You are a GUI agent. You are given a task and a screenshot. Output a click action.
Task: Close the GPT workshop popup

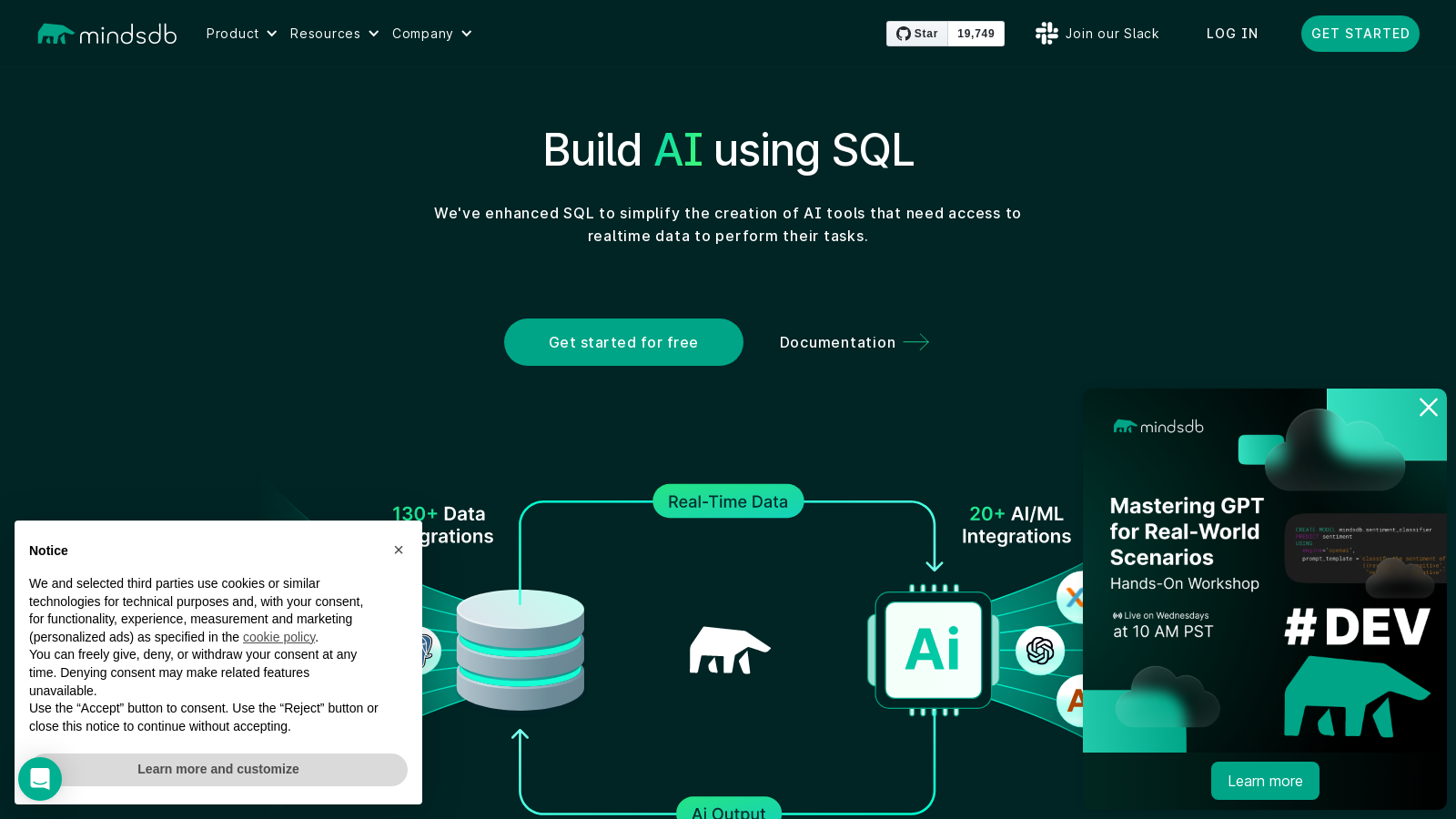click(x=1428, y=408)
